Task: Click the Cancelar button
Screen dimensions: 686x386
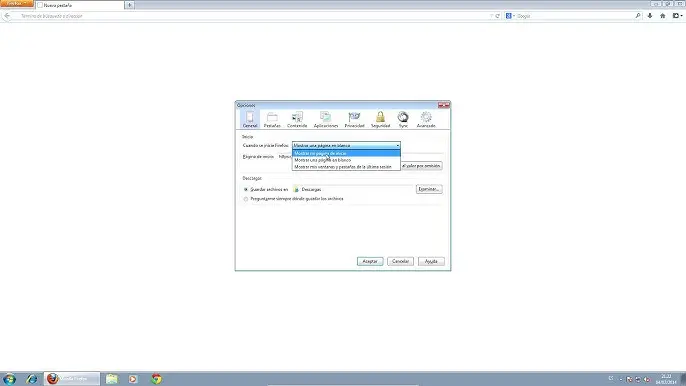Action: 400,261
